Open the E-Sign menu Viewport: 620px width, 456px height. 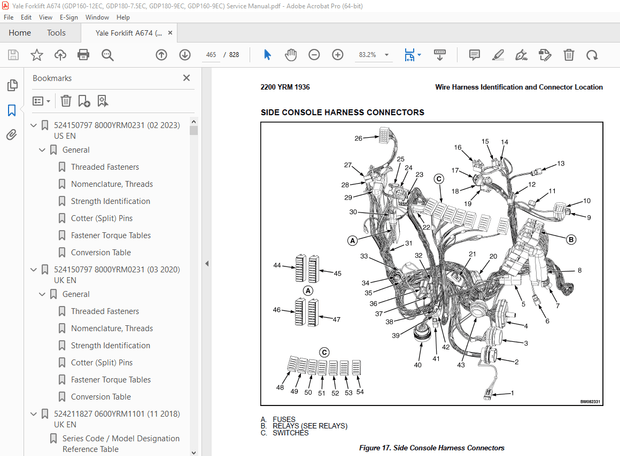click(68, 17)
